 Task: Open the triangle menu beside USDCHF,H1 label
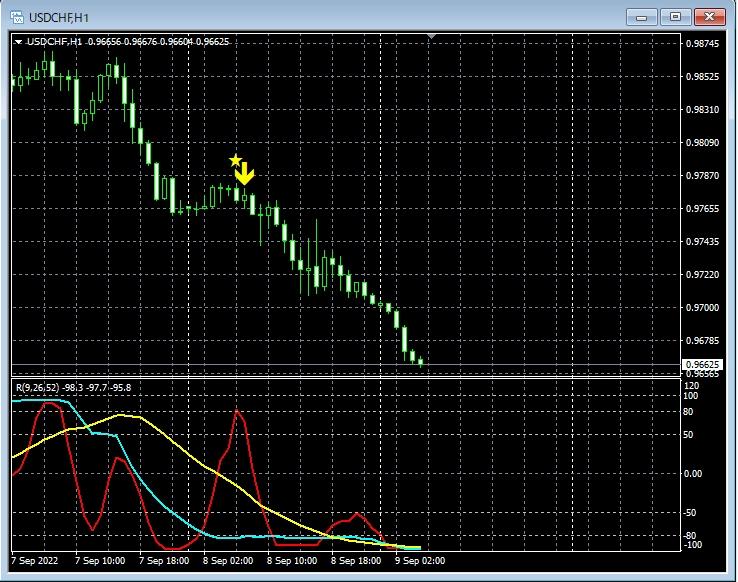point(18,42)
